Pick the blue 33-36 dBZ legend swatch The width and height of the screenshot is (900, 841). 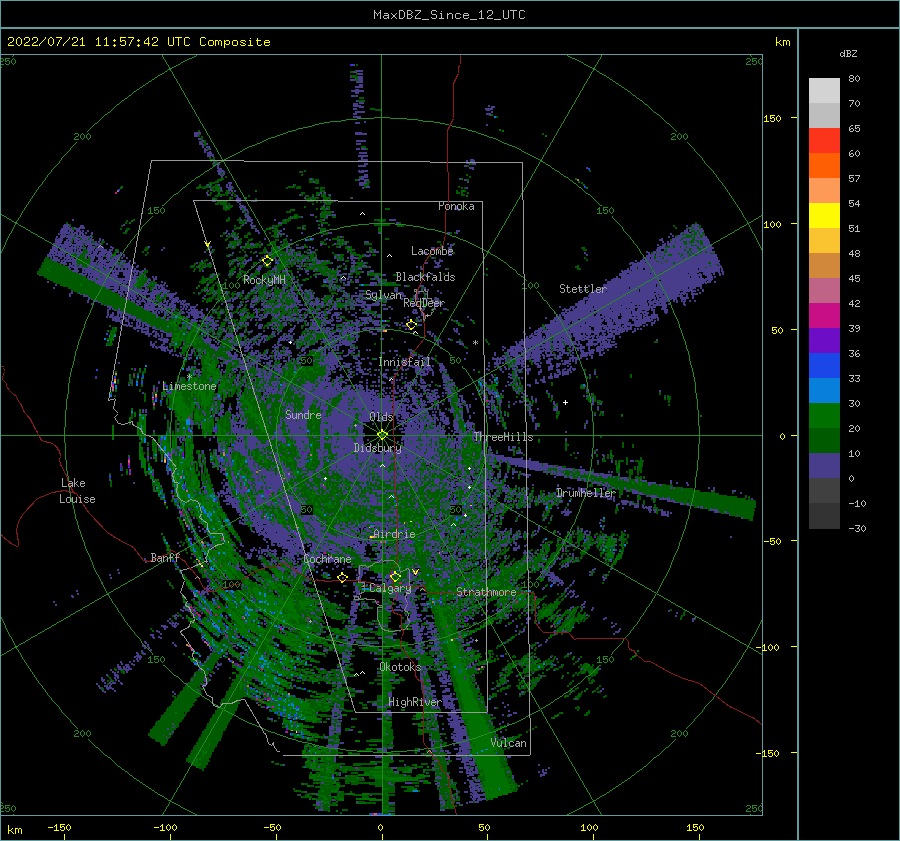point(824,366)
